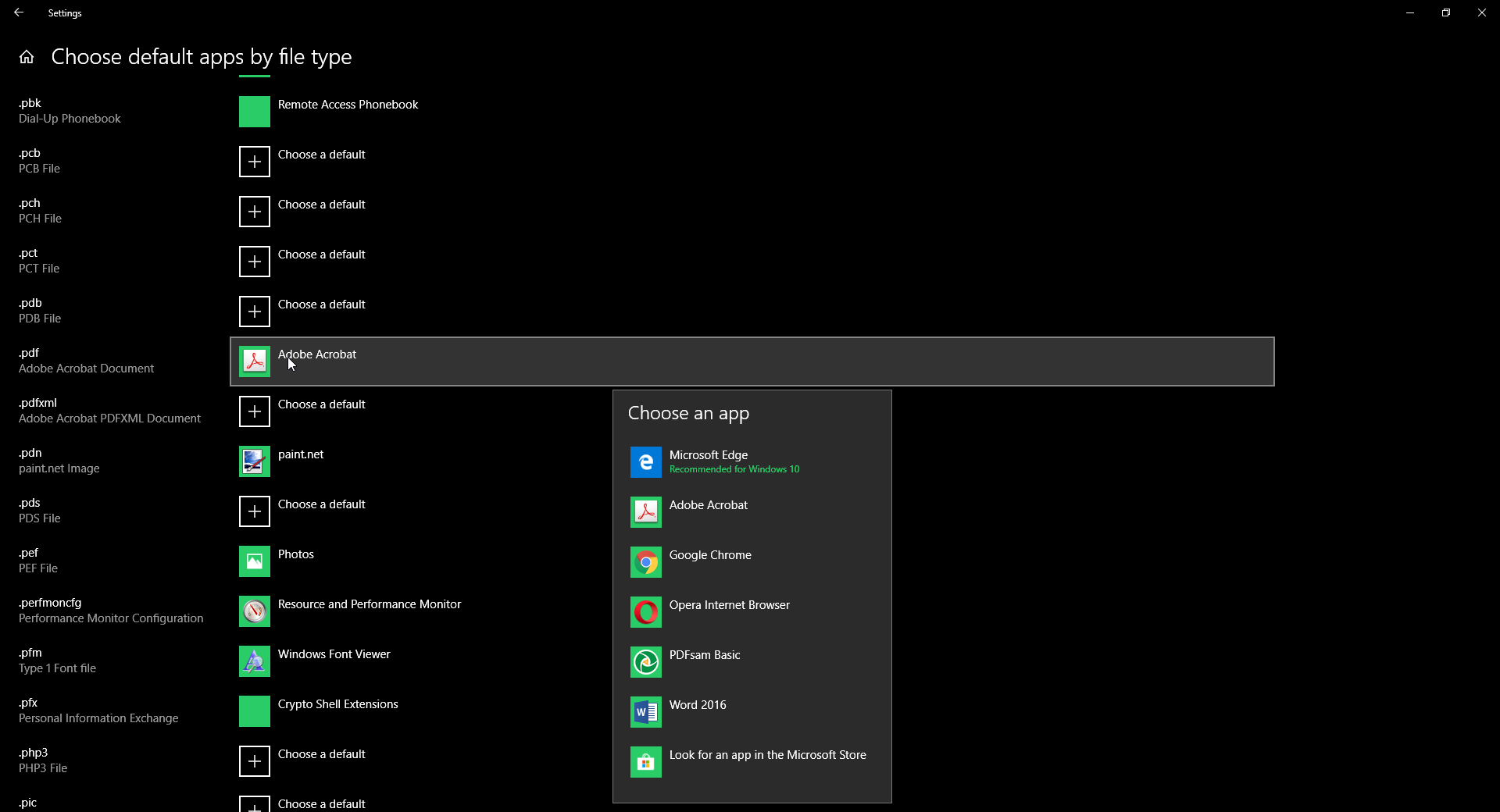
Task: Click the .php3 PHP3 File label
Action: [43, 760]
